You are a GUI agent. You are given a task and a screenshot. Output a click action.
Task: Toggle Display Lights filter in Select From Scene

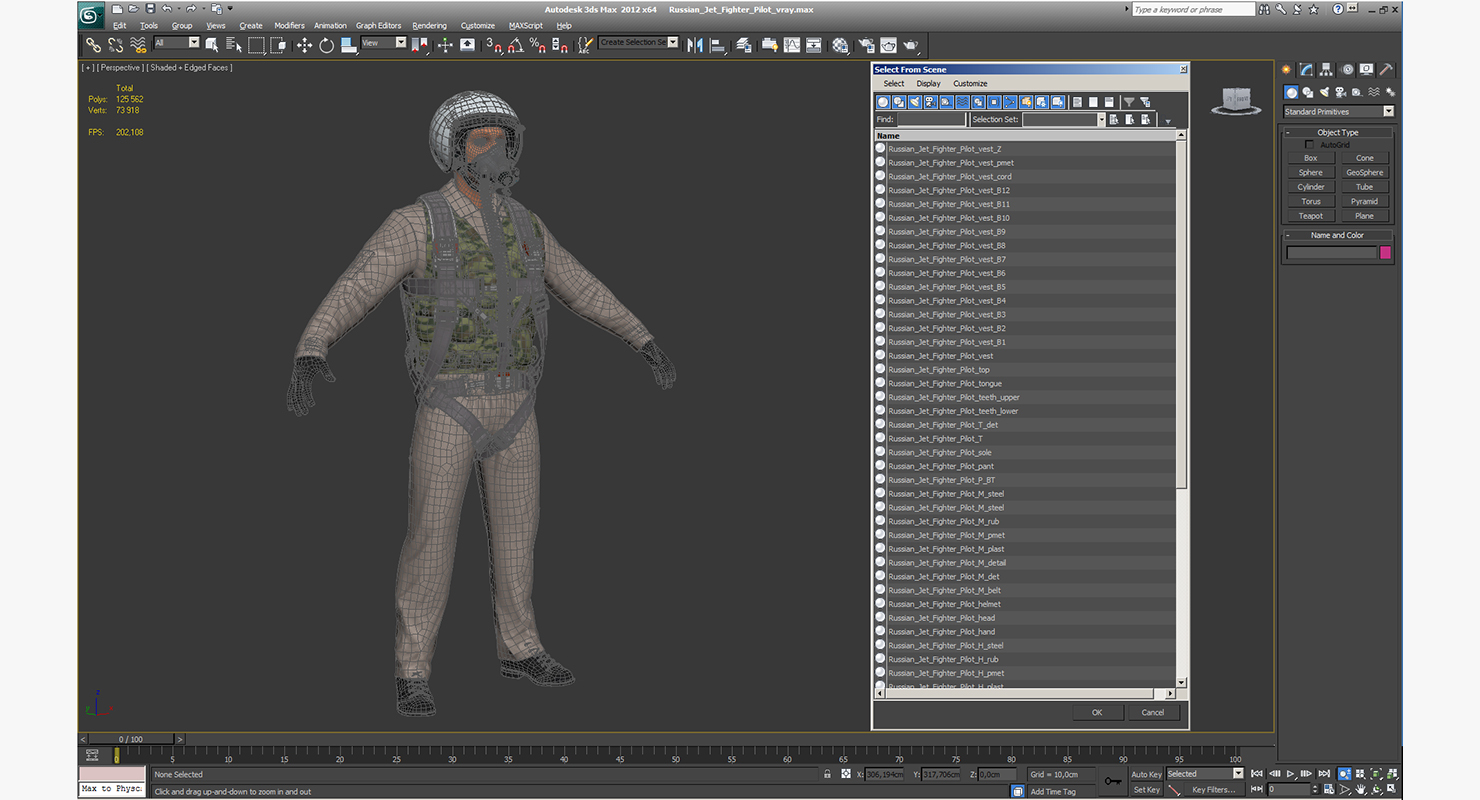pyautogui.click(x=915, y=102)
